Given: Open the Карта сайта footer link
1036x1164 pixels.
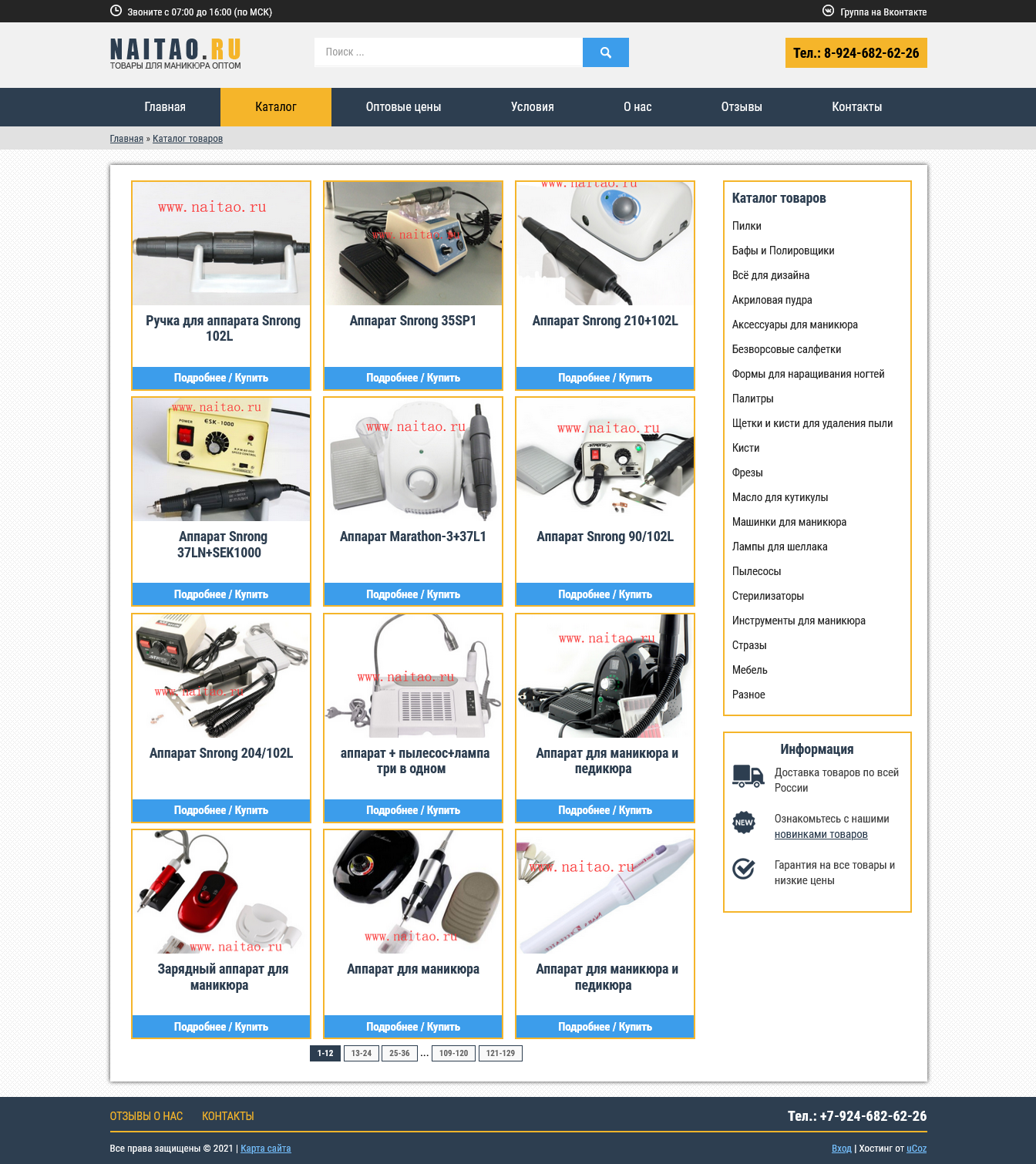Looking at the screenshot, I should pos(266,1149).
